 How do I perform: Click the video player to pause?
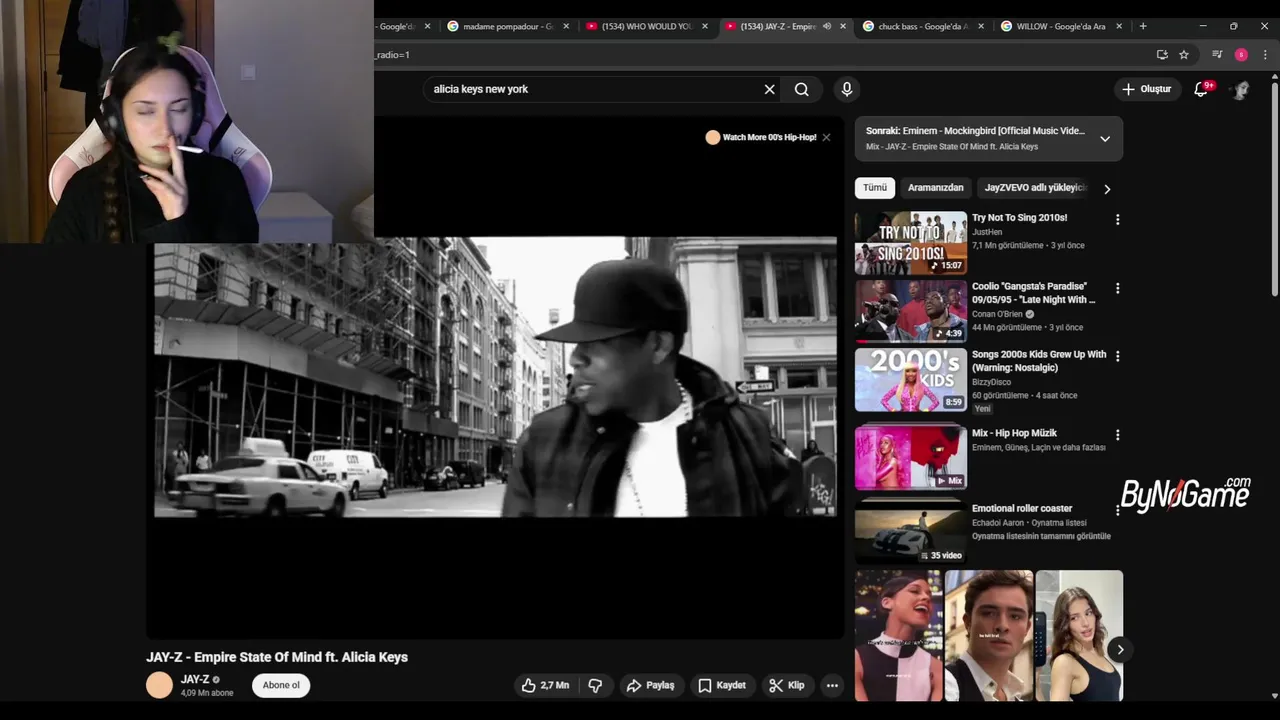tap(495, 377)
